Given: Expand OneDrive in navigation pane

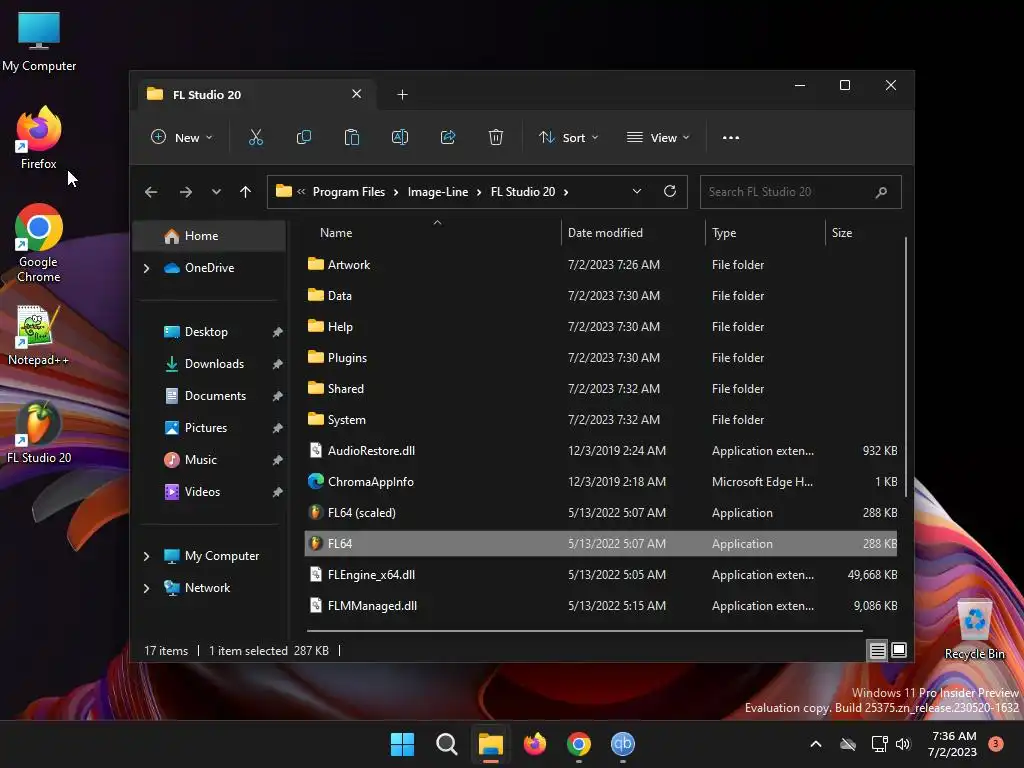Looking at the screenshot, I should click(x=147, y=268).
